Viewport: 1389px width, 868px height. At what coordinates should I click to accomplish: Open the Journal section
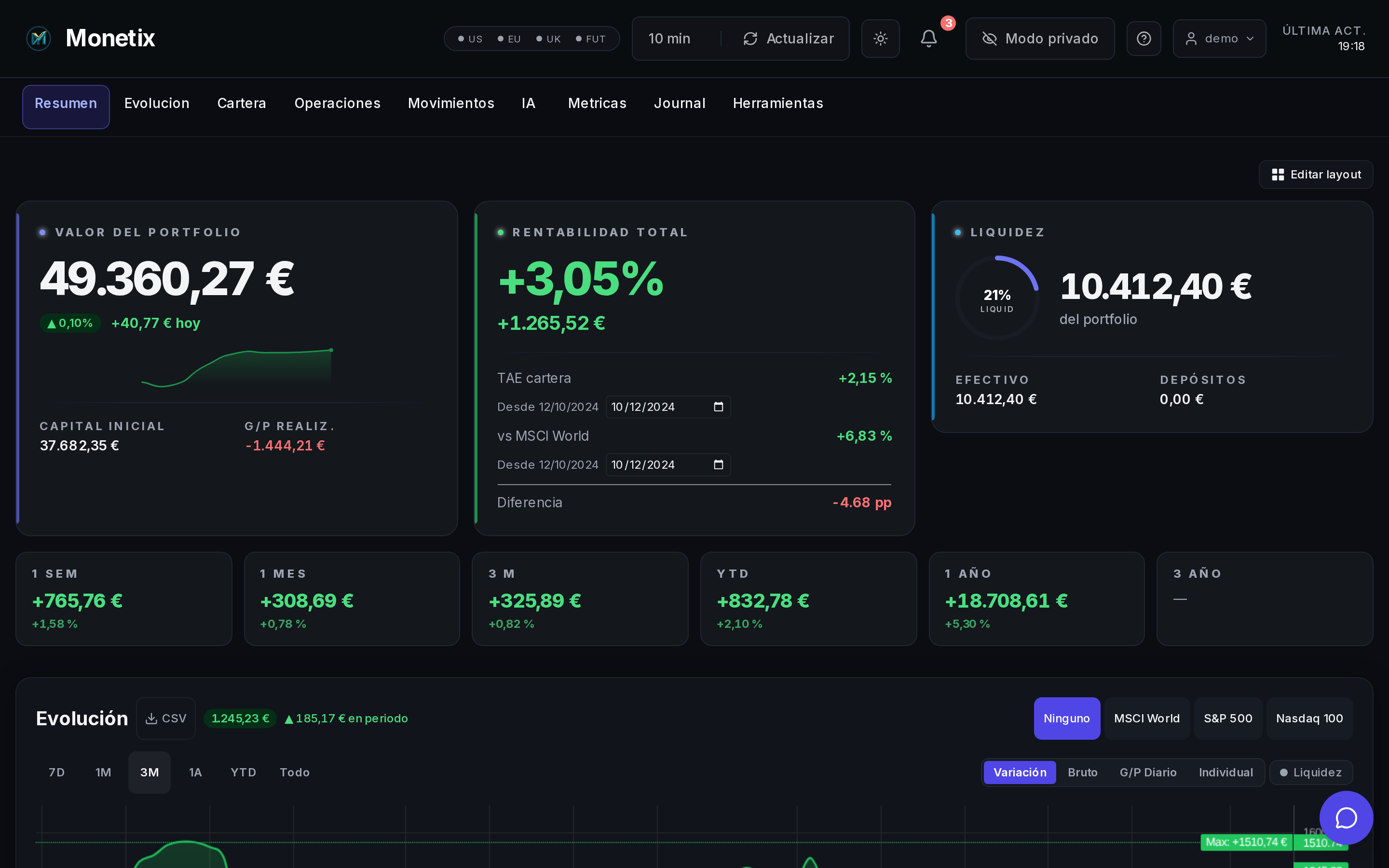pyautogui.click(x=679, y=103)
